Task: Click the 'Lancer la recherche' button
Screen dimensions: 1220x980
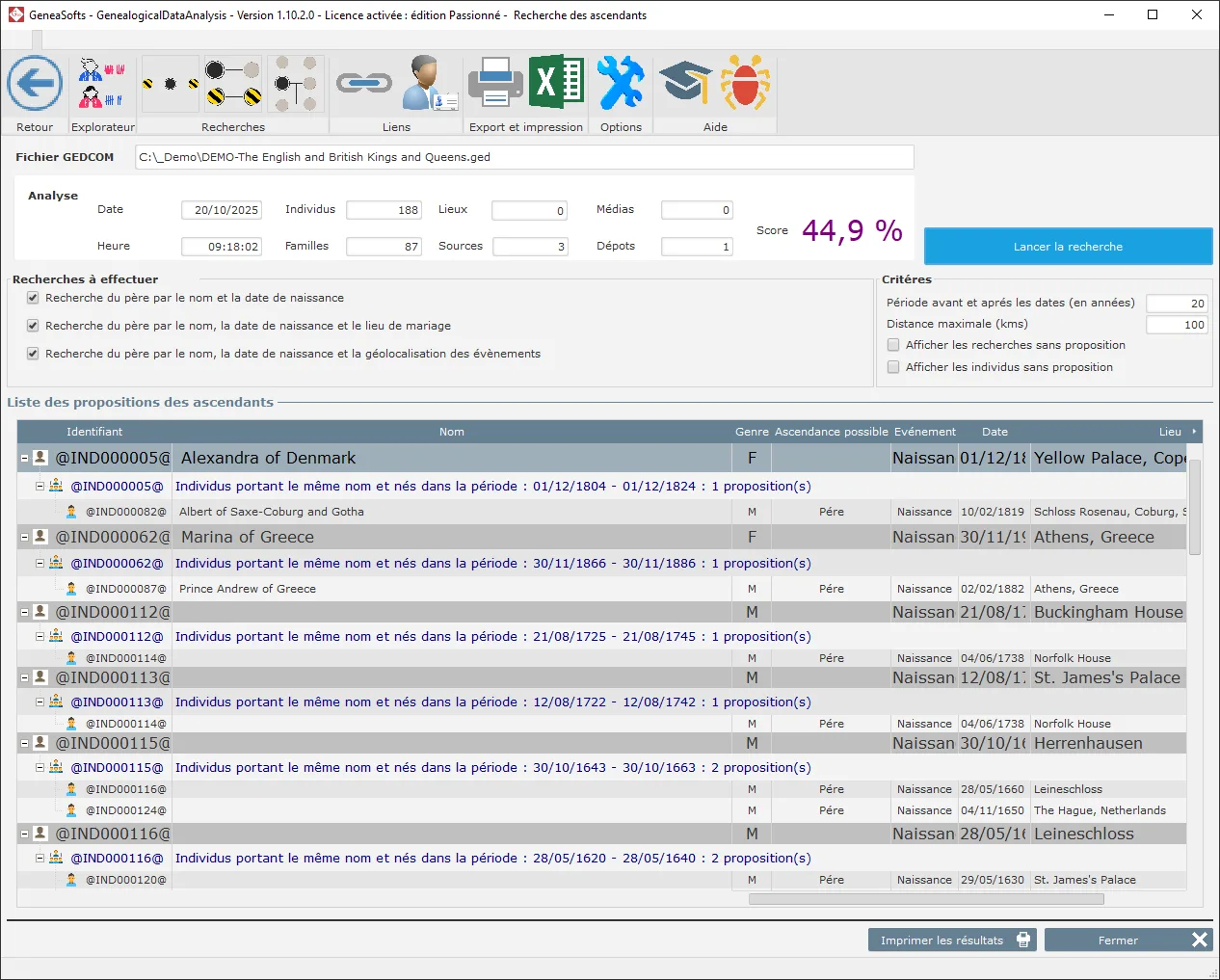Action: pos(1067,247)
